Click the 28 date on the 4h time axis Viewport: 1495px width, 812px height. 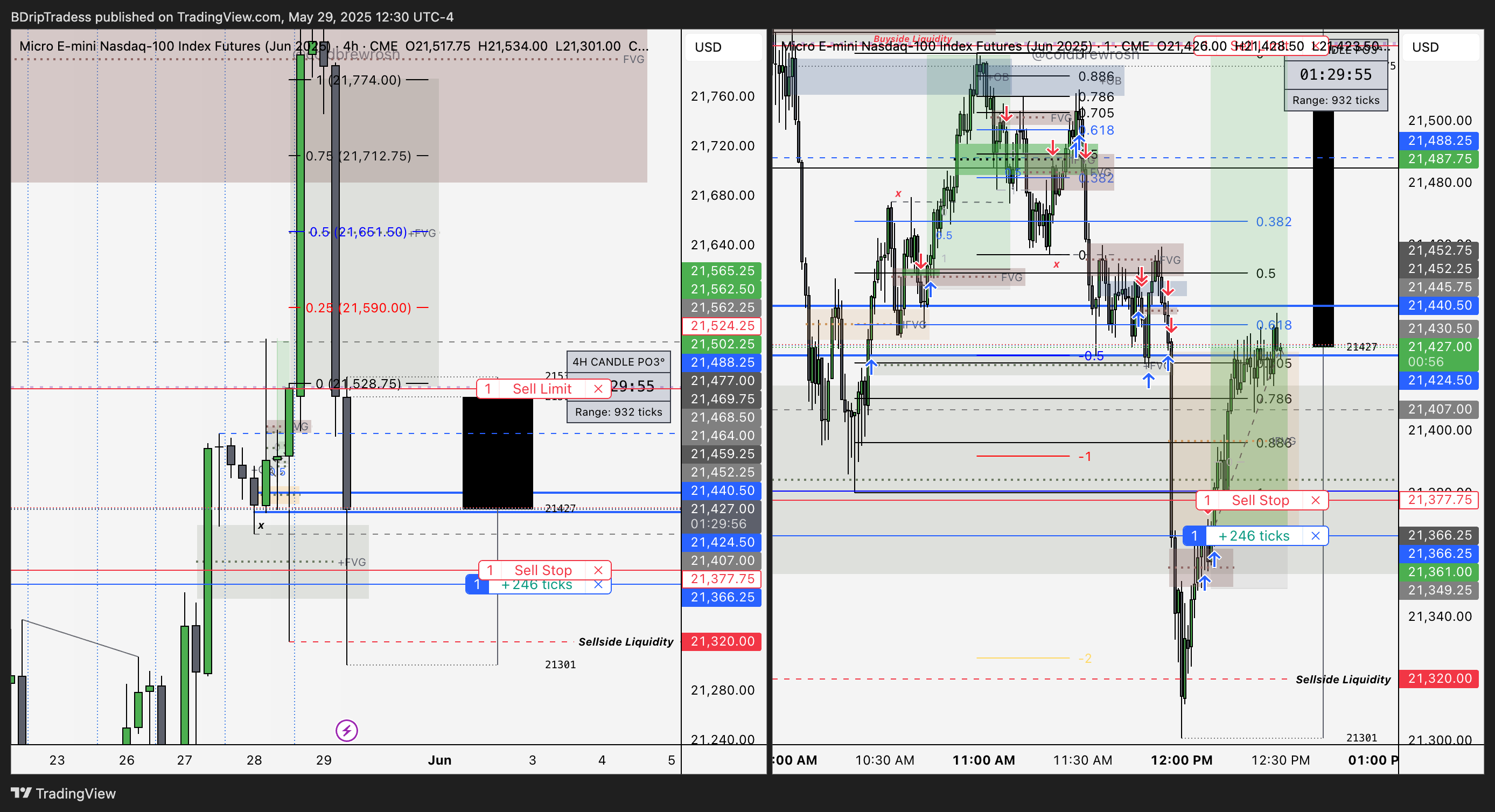point(254,760)
